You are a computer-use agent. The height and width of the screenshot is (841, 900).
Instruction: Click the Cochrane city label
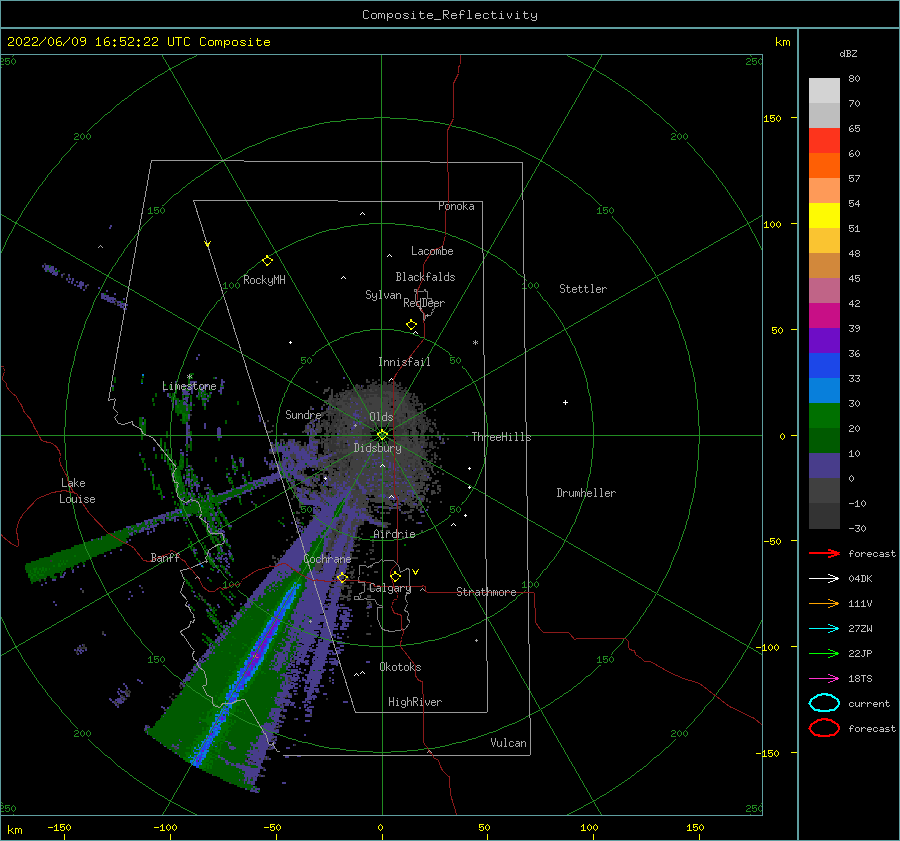pos(327,559)
